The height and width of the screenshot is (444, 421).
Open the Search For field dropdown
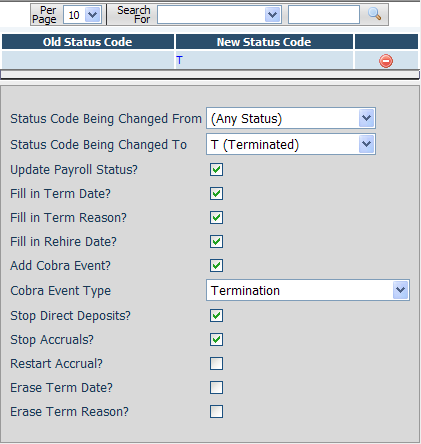point(219,15)
